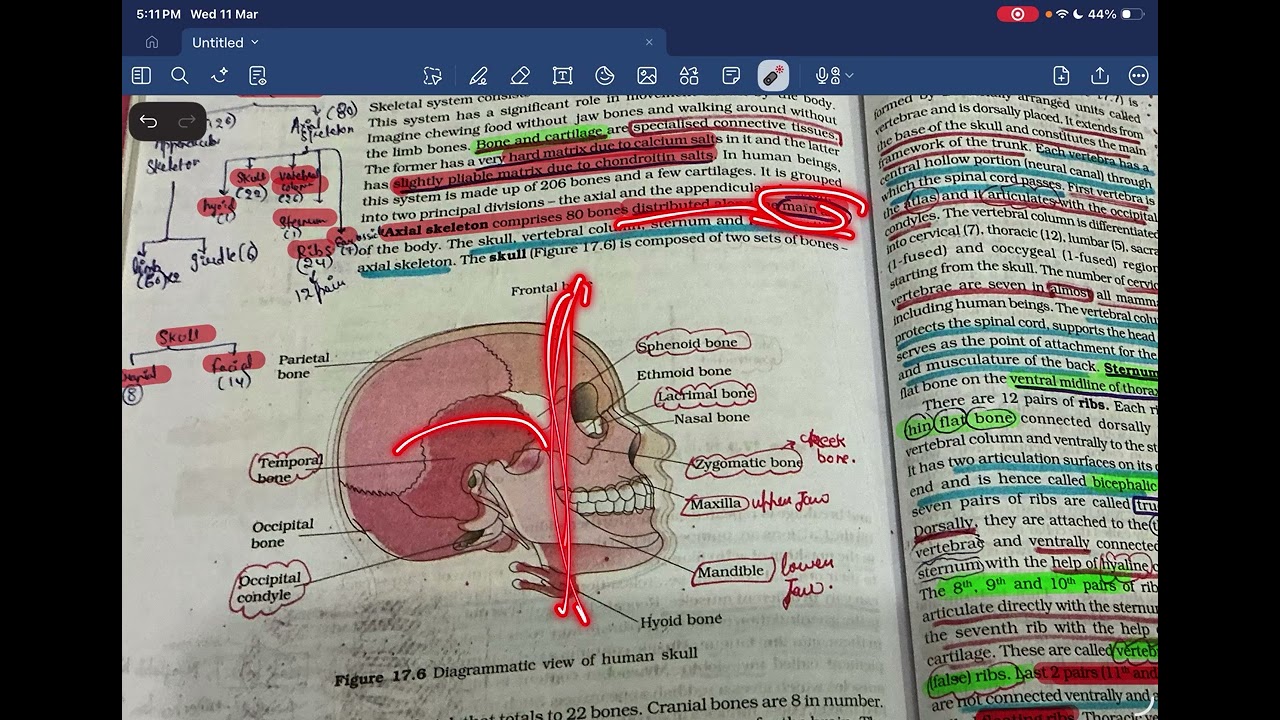Tap the date Wed 11 Mar

point(224,14)
